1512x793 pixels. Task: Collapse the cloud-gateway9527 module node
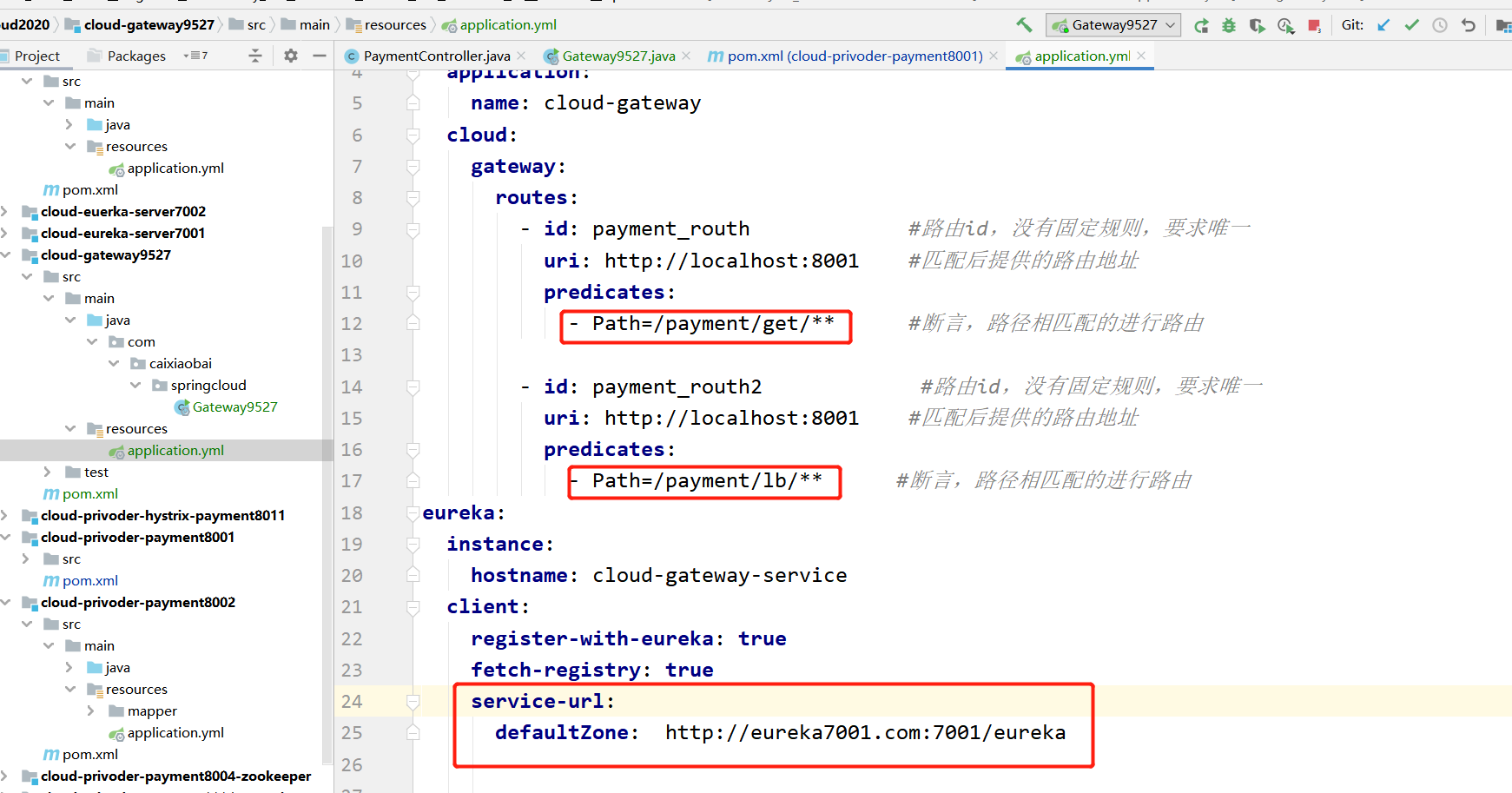pyautogui.click(x=6, y=254)
